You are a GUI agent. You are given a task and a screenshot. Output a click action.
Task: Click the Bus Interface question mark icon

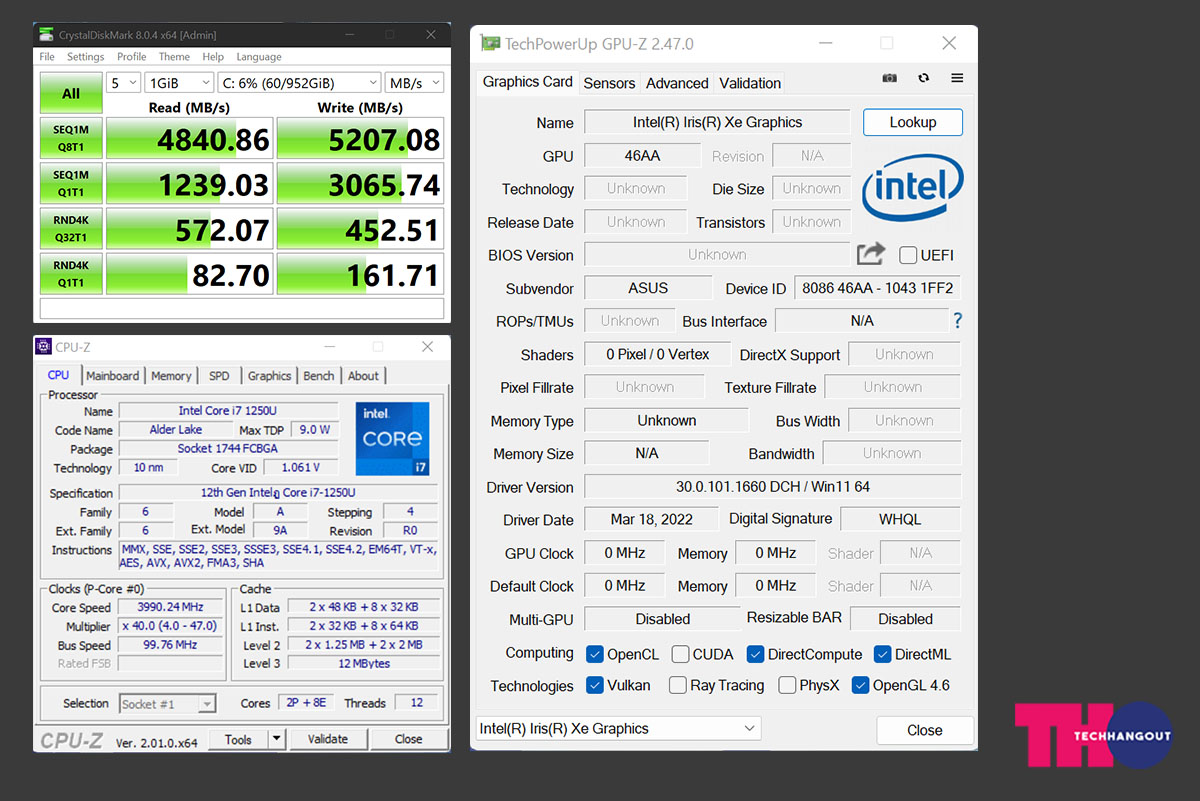tap(957, 321)
